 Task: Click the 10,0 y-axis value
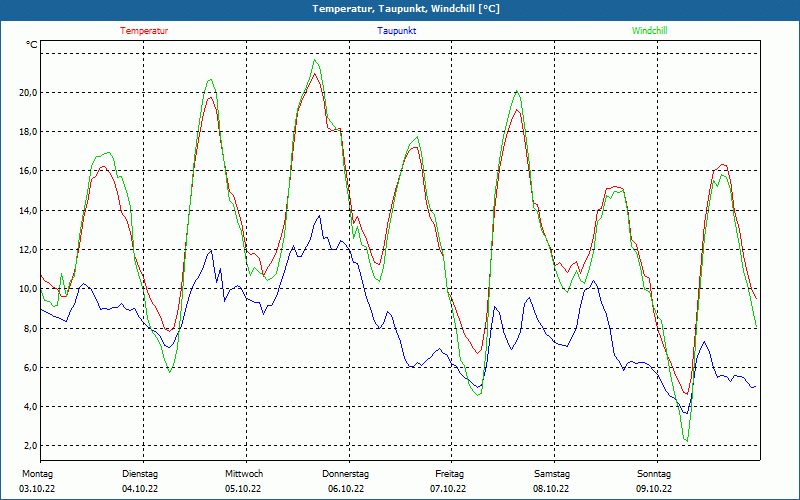coord(29,289)
